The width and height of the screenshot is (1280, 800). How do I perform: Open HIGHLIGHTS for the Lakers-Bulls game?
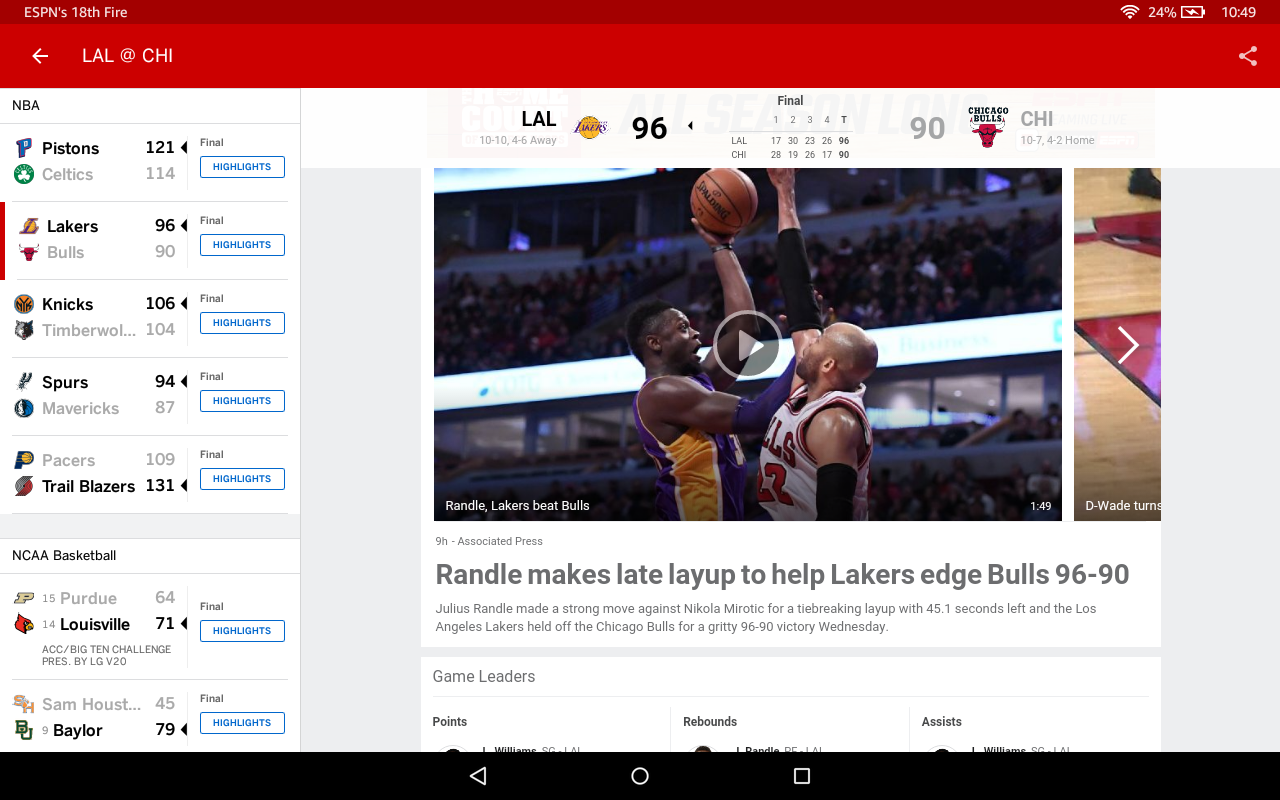[x=242, y=244]
